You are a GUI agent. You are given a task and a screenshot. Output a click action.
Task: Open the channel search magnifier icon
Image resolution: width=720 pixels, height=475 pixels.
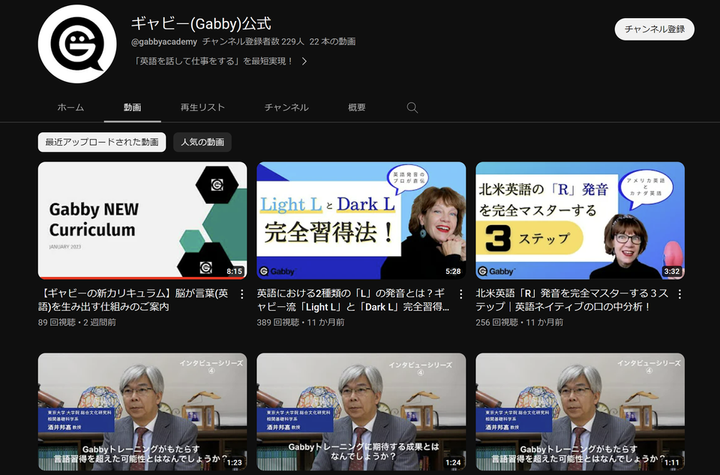[x=412, y=107]
